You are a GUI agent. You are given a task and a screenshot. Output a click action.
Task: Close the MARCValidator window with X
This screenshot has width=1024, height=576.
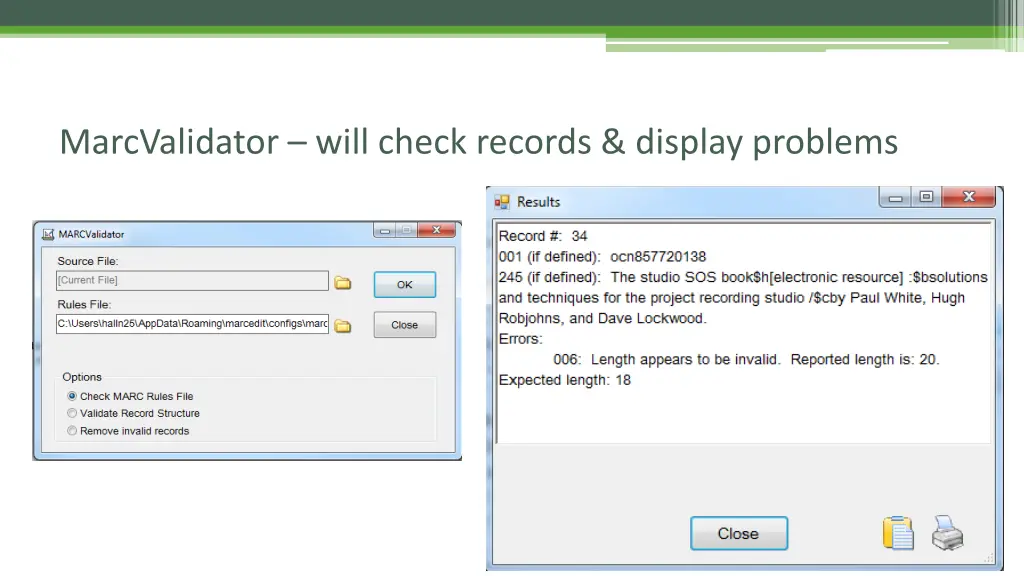[x=436, y=231]
